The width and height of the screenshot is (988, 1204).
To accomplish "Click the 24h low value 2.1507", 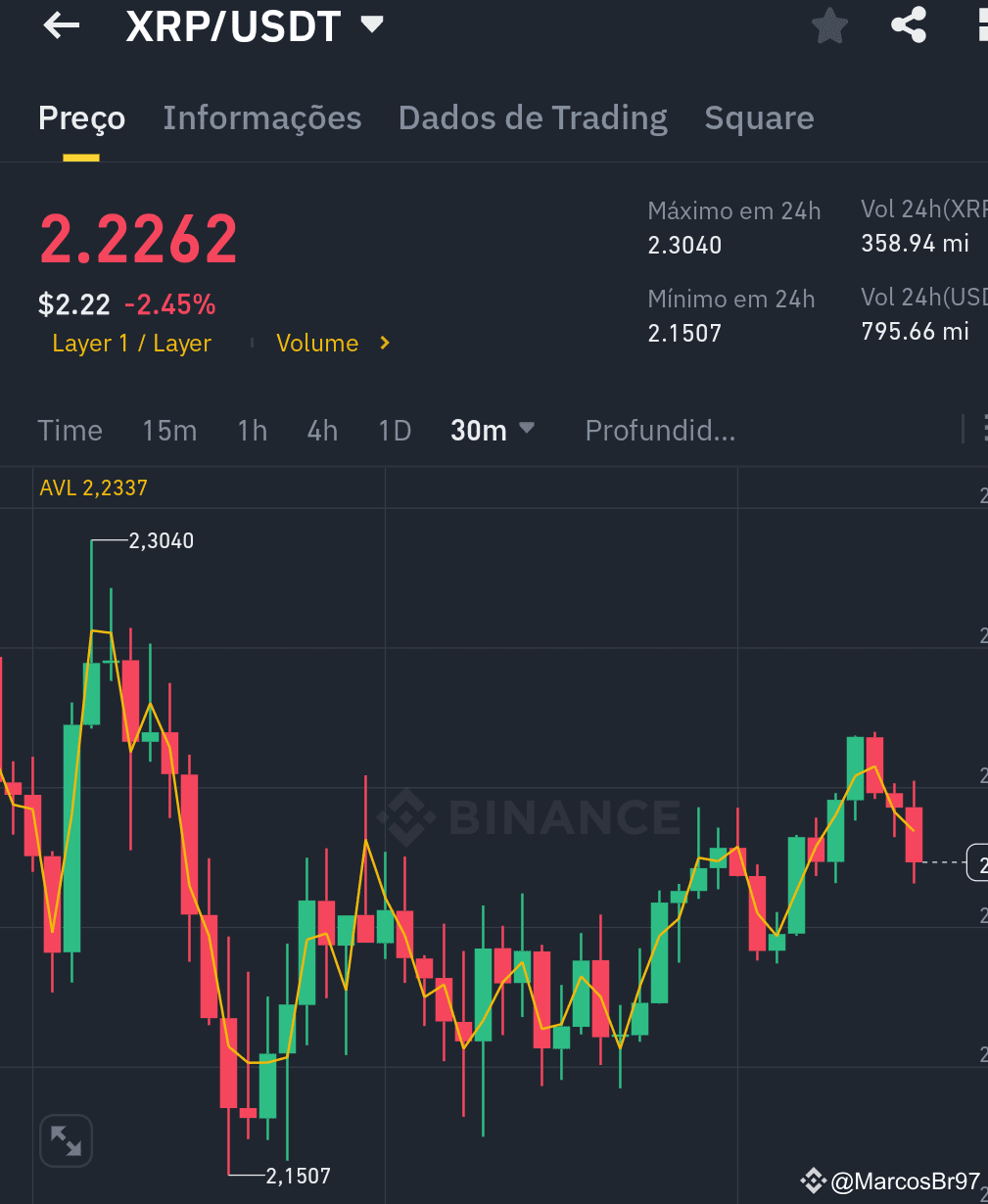I will coord(684,333).
